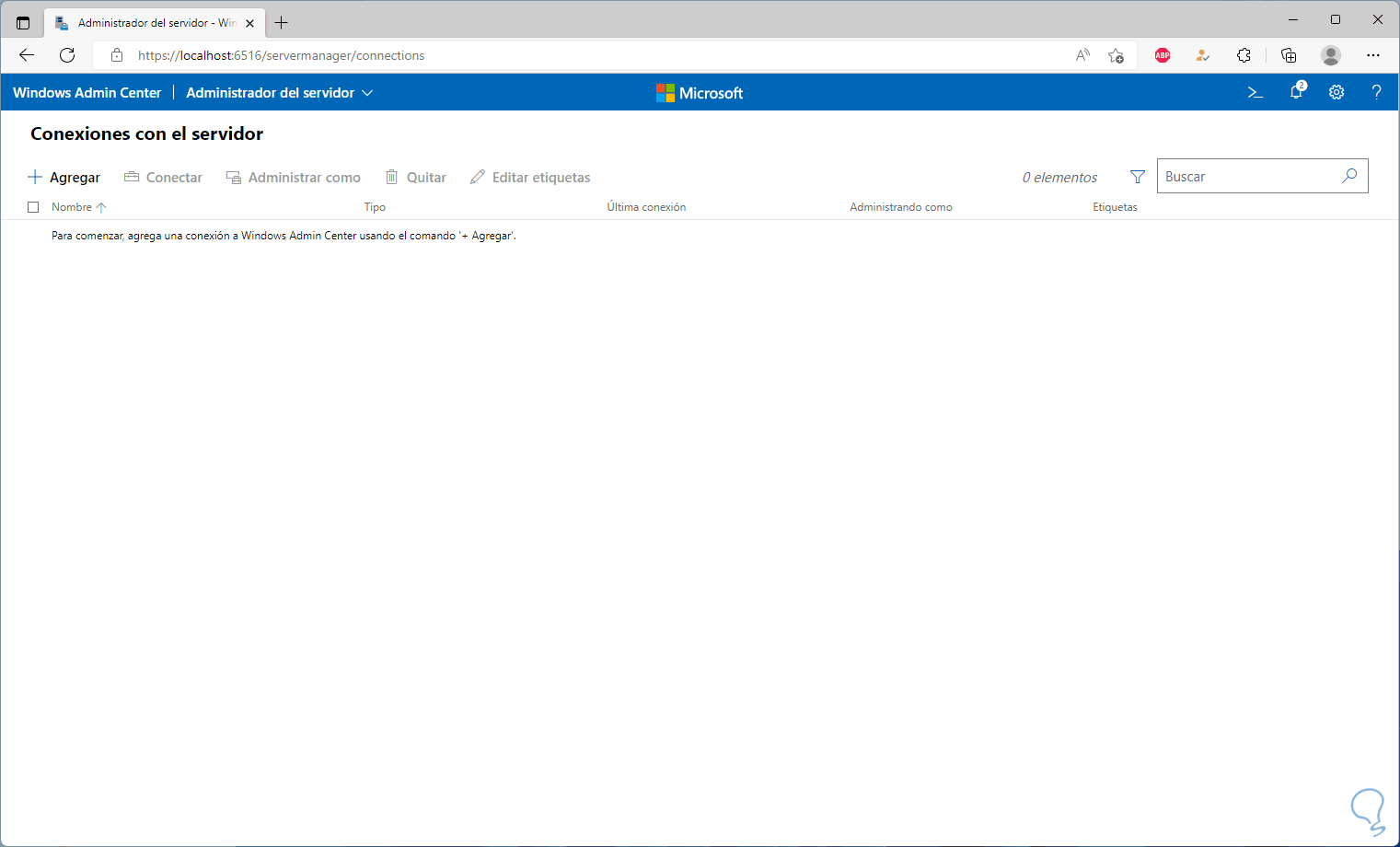The width and height of the screenshot is (1400, 847).
Task: Open the PowerShell console icon
Action: 1255,92
